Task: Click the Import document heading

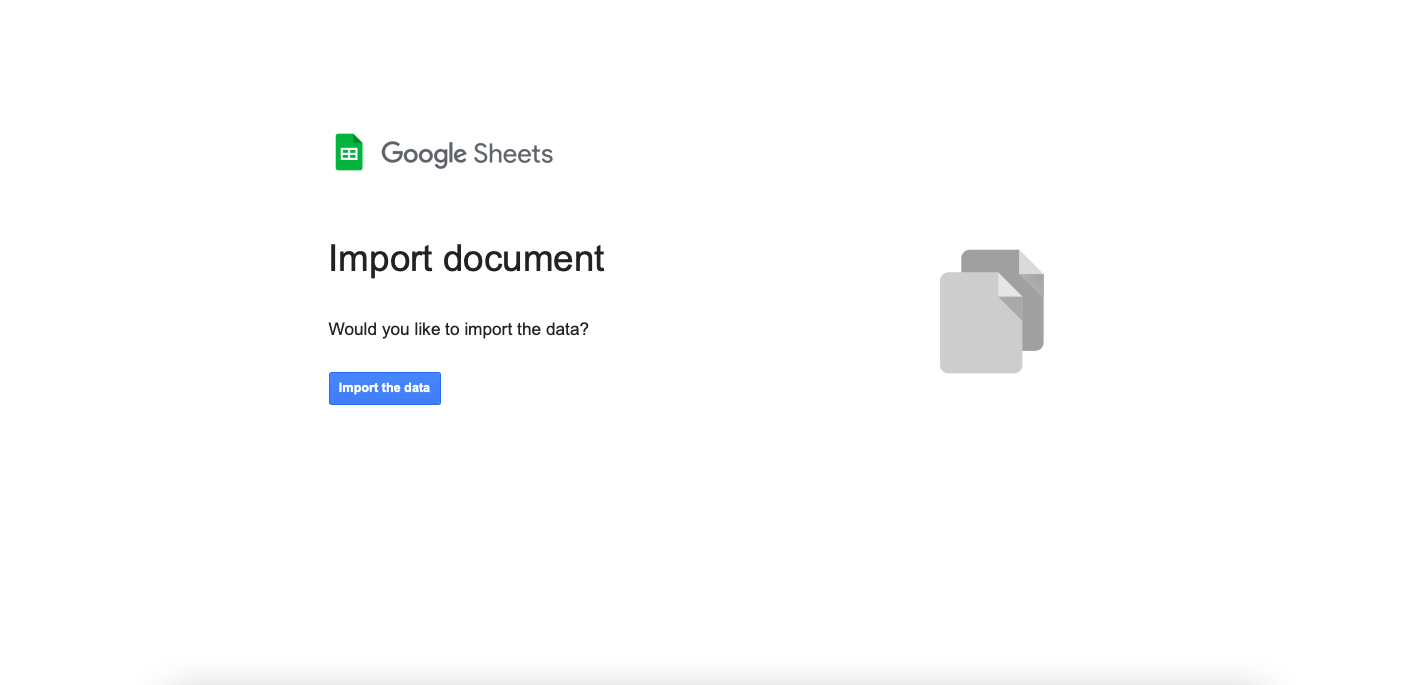Action: (x=466, y=258)
